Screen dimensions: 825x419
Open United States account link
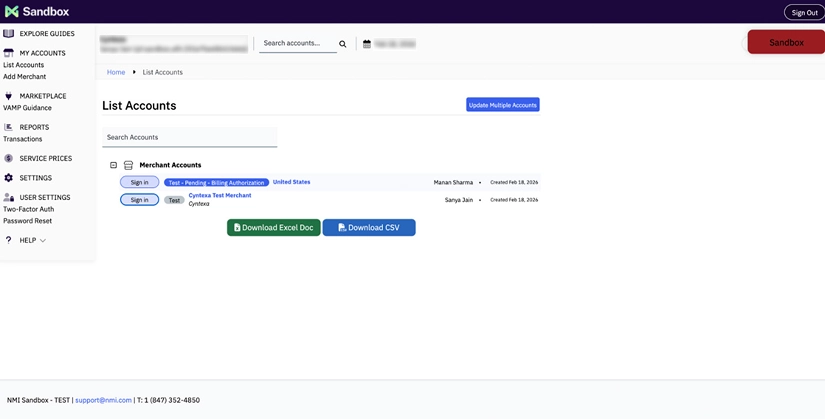pyautogui.click(x=291, y=182)
